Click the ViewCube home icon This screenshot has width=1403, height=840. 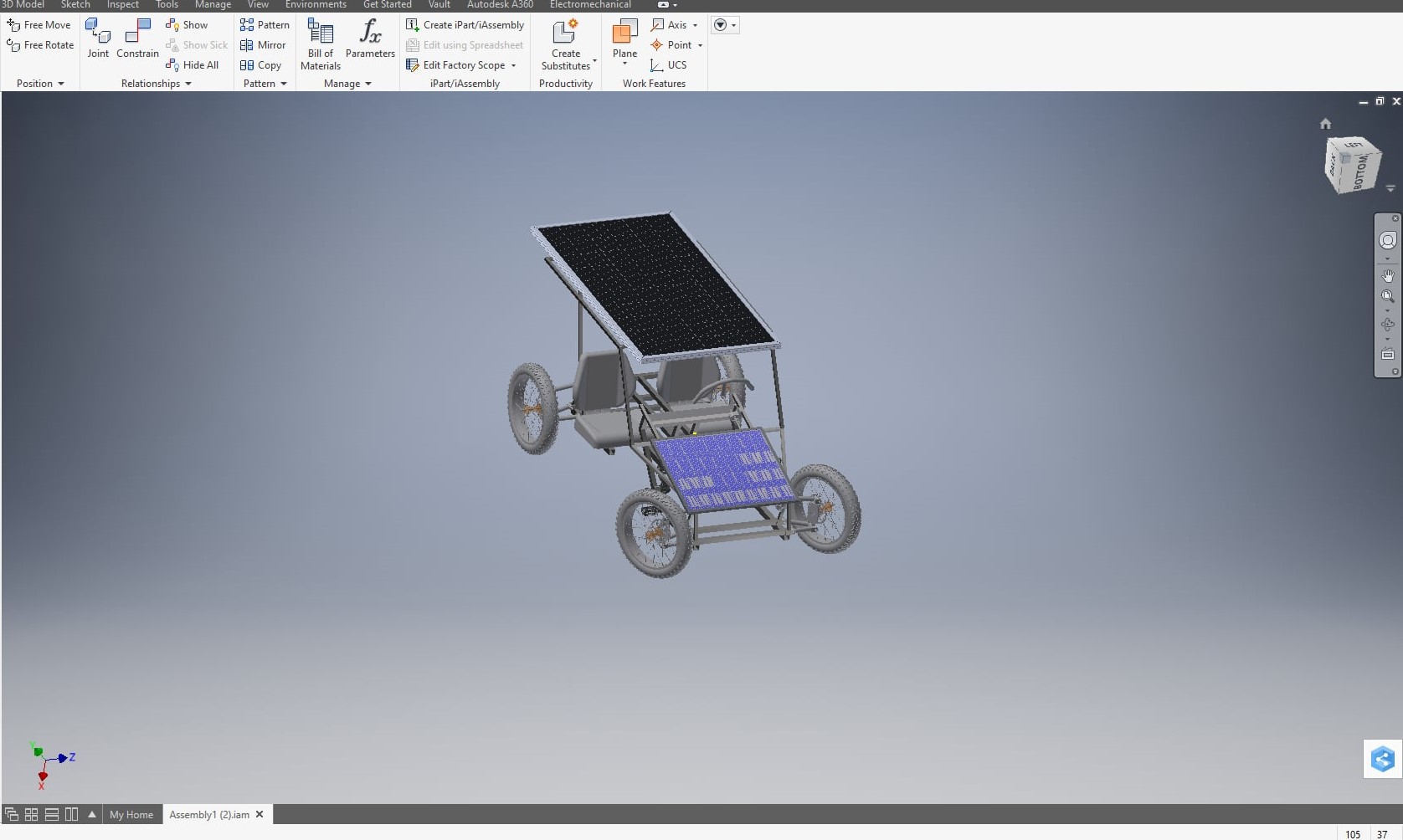coord(1325,124)
